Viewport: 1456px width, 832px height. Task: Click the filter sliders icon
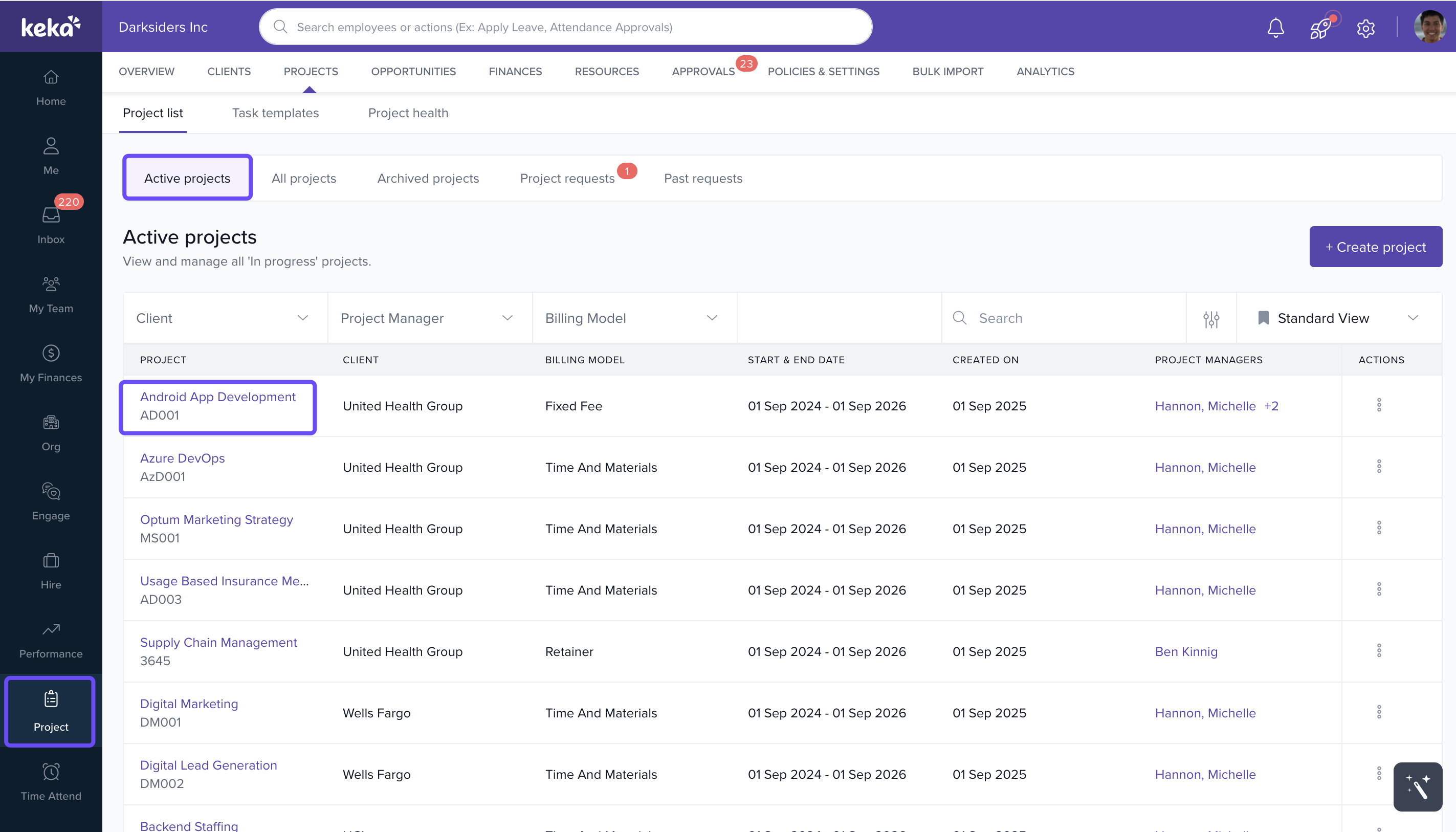1211,319
